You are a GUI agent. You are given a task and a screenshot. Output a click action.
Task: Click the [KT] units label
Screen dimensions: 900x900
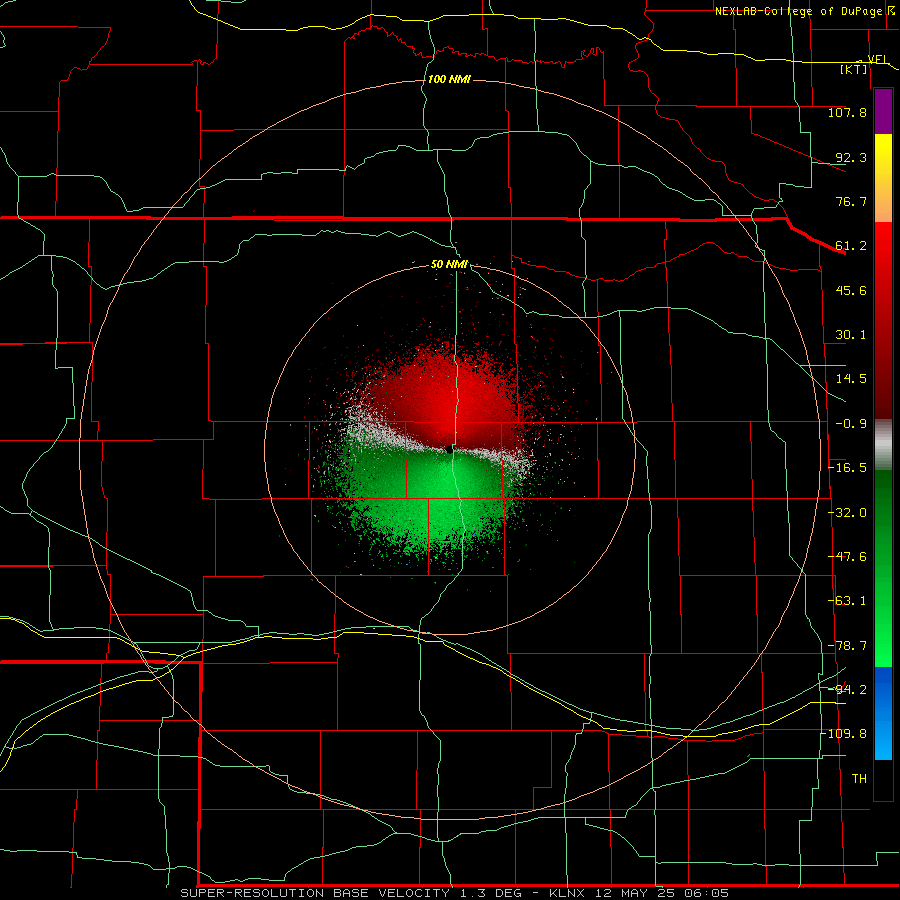(854, 69)
